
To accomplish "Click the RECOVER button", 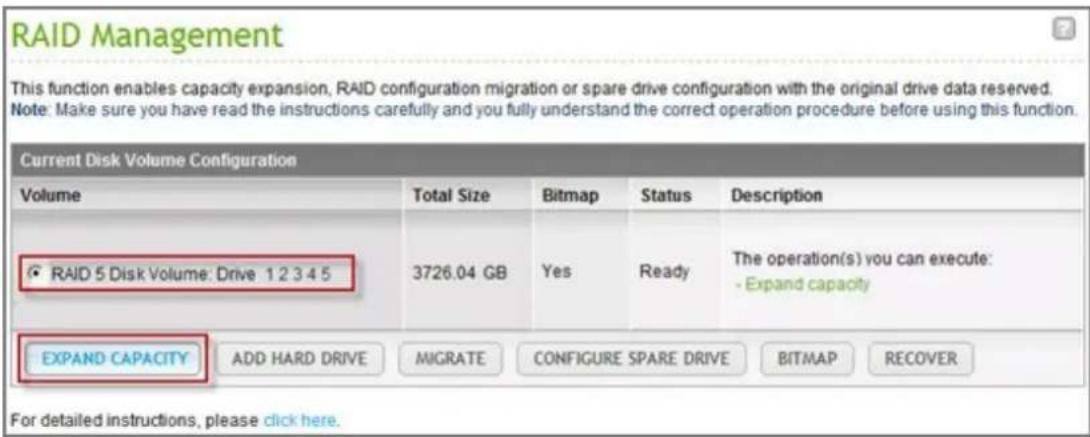I will (920, 359).
